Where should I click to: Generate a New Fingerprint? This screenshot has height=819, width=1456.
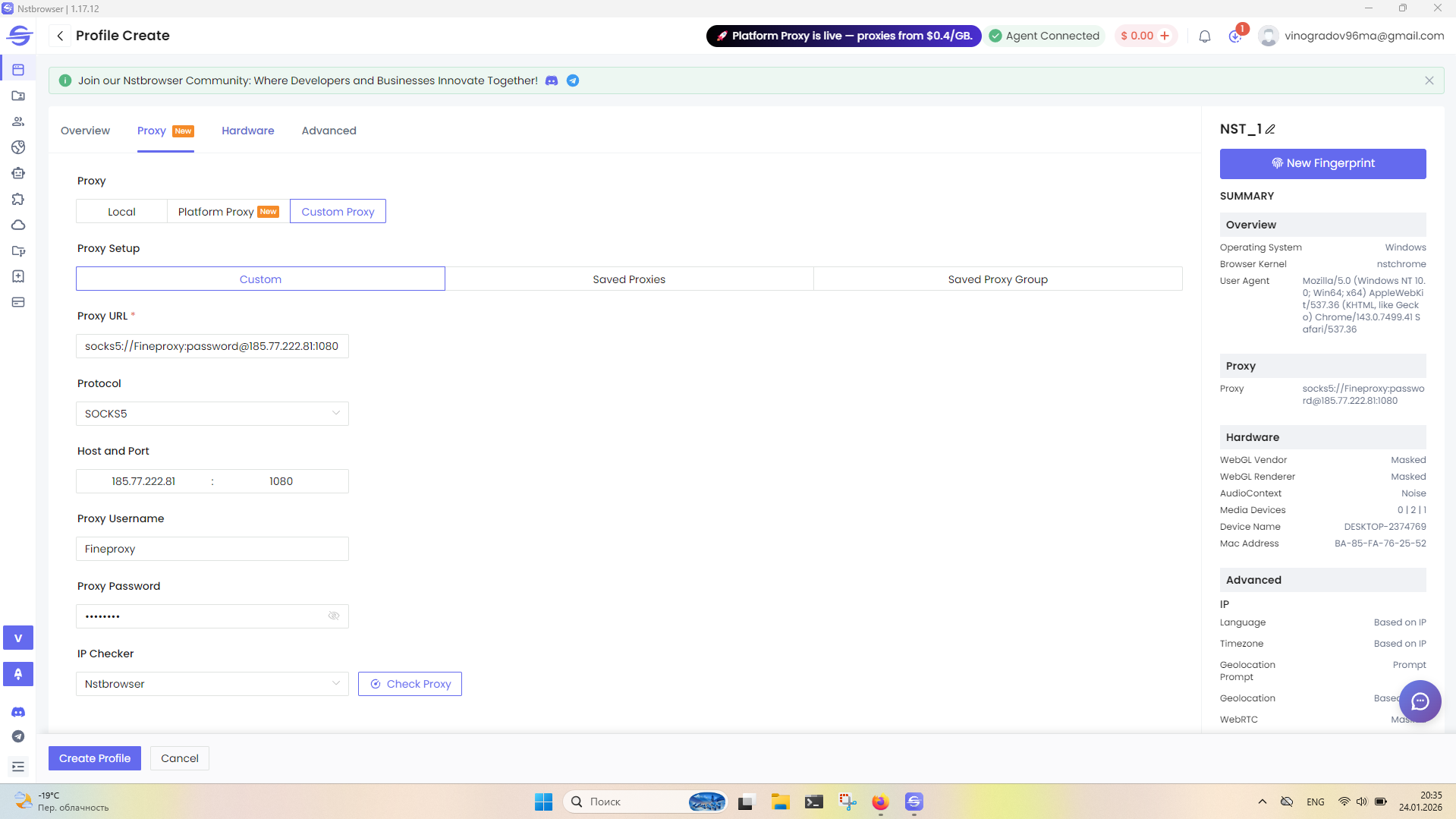click(x=1323, y=164)
